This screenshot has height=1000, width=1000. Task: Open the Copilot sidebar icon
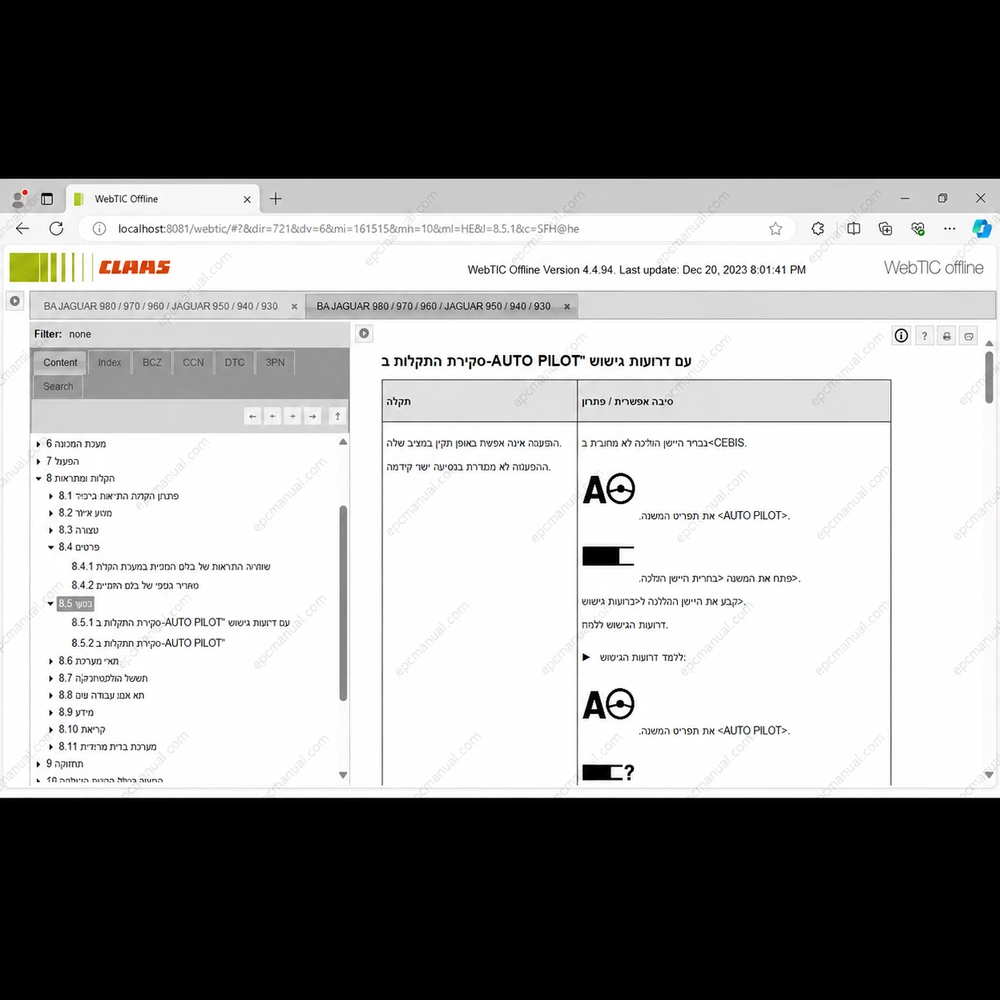pos(982,228)
